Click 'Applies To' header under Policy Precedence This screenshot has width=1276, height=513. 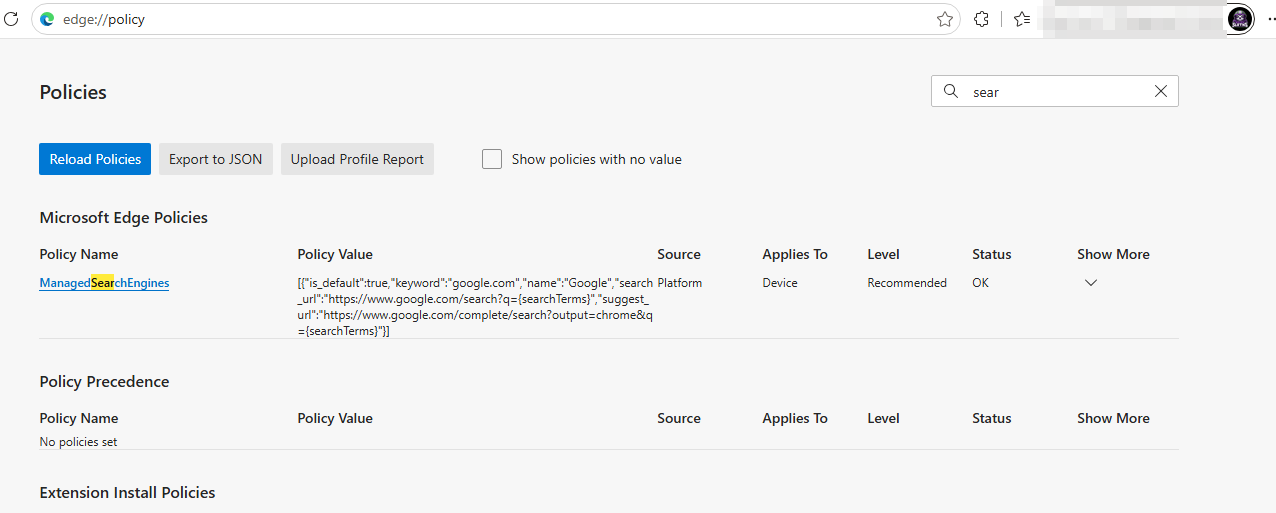pos(795,418)
